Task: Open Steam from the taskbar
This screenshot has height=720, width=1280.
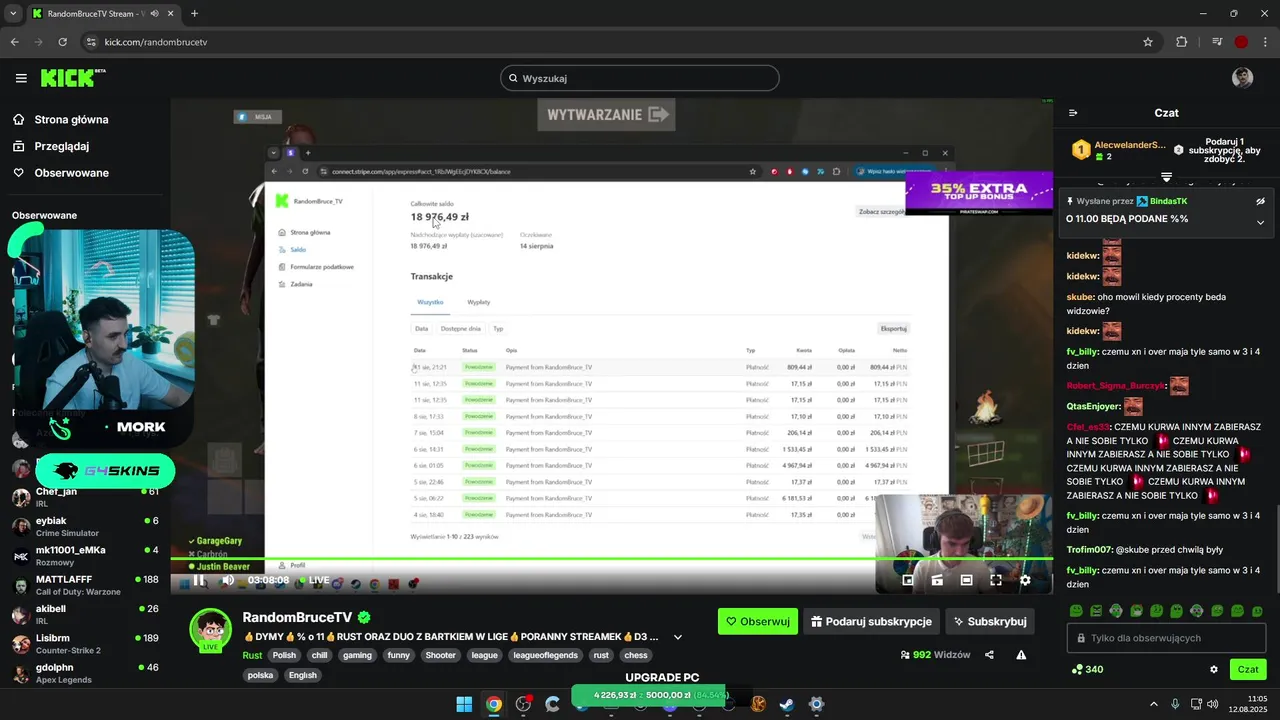Action: click(x=787, y=704)
